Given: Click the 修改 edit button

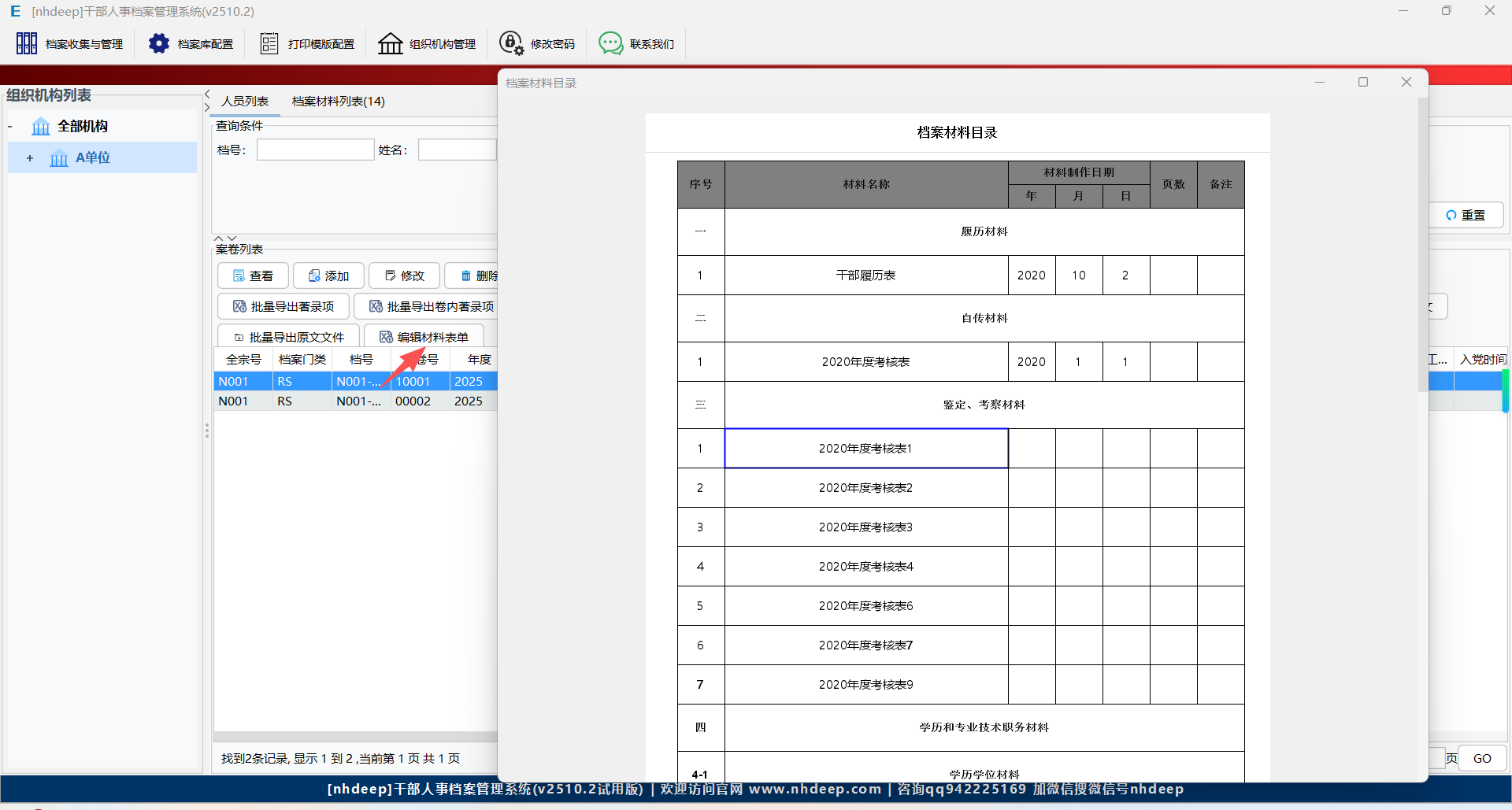Looking at the screenshot, I should (x=404, y=276).
